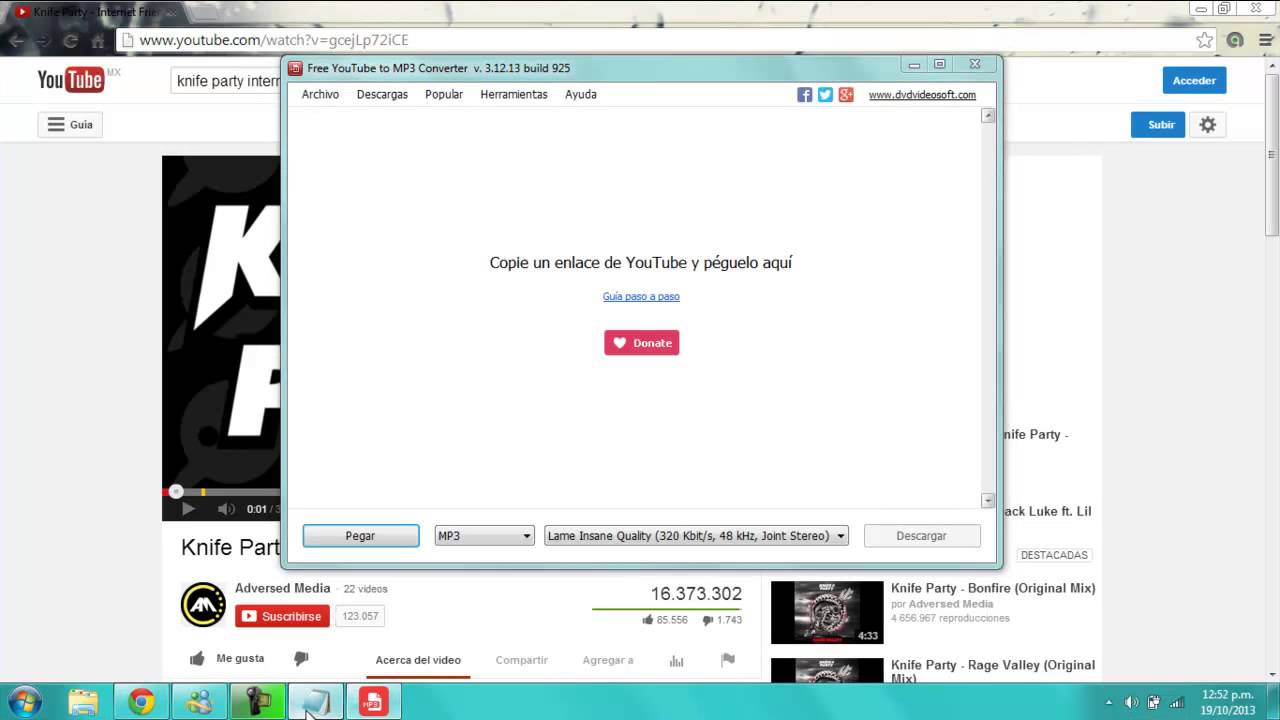1280x720 pixels.
Task: Click the YouTube search field
Action: [227, 81]
